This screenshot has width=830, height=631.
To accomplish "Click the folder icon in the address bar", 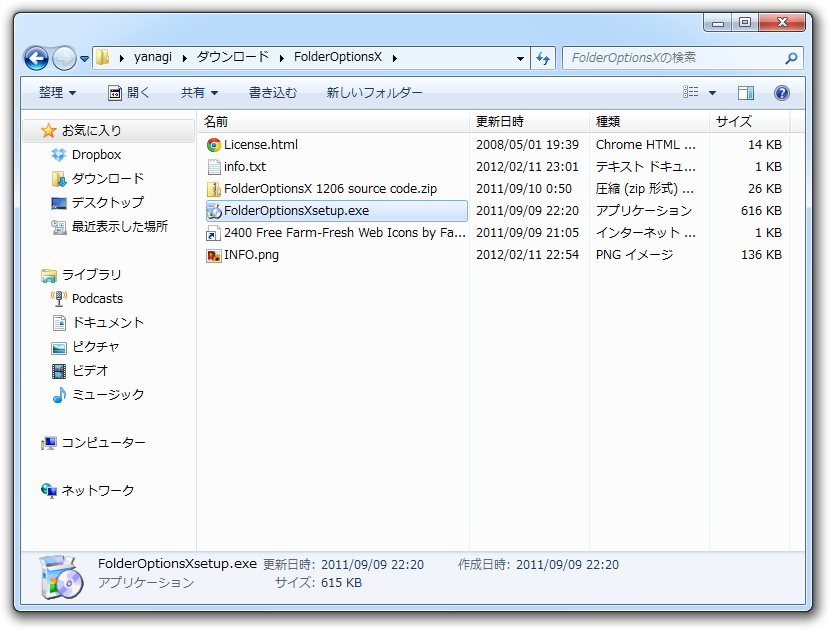I will point(103,57).
